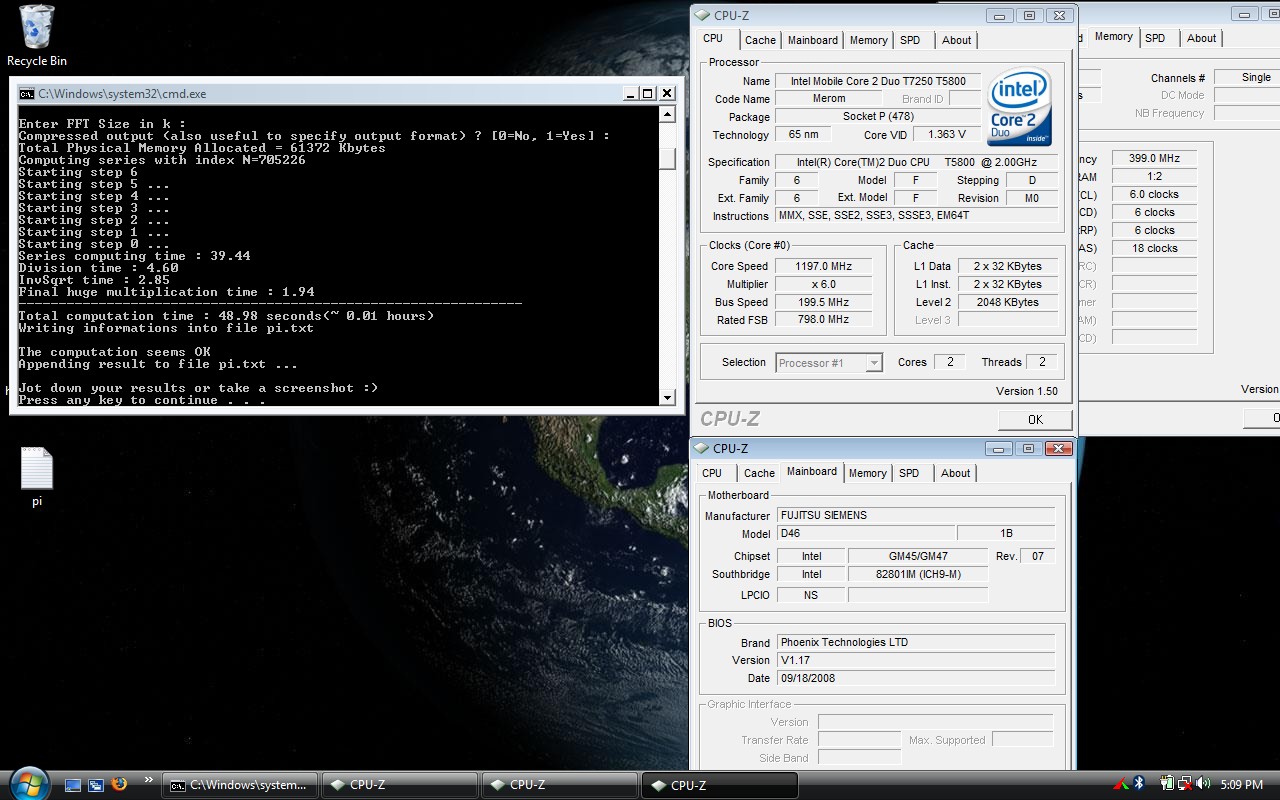
Task: Click the red and green triangle tray icon
Action: pyautogui.click(x=1121, y=784)
